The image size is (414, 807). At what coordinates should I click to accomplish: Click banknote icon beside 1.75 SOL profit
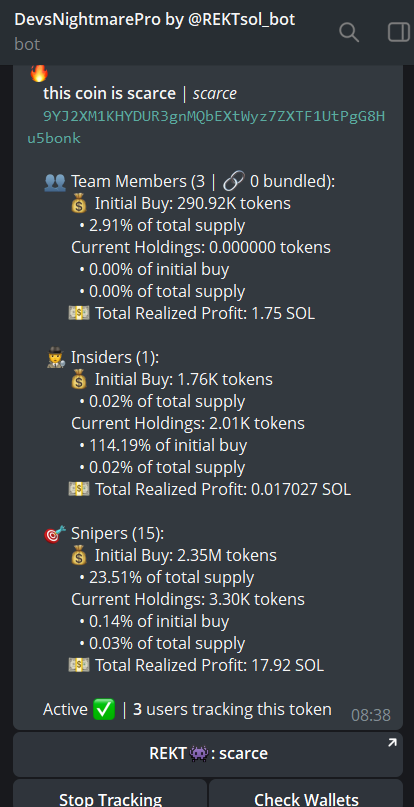[79, 313]
